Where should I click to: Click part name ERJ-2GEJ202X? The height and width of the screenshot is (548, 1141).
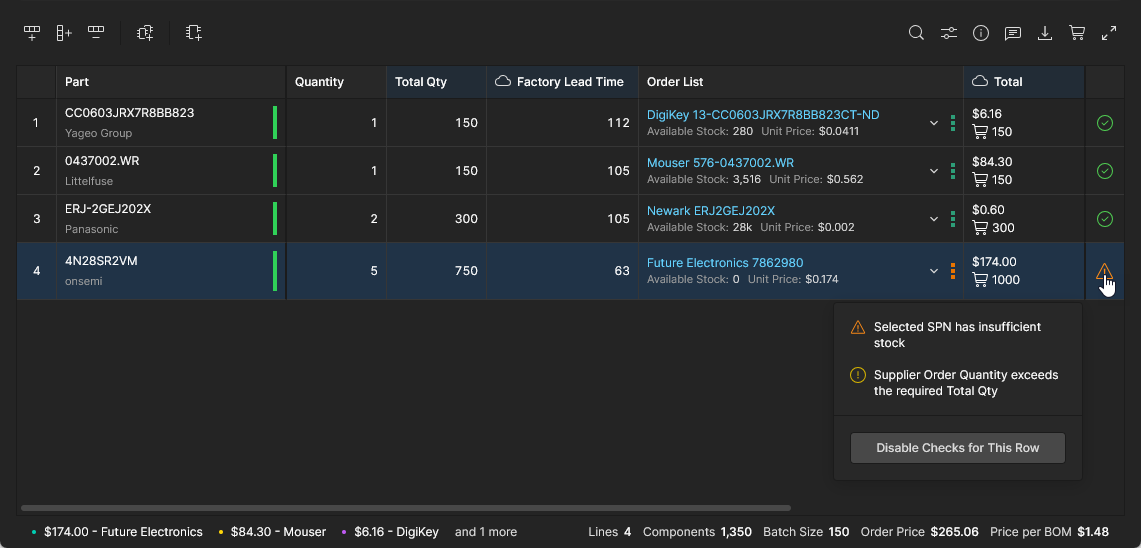point(108,209)
